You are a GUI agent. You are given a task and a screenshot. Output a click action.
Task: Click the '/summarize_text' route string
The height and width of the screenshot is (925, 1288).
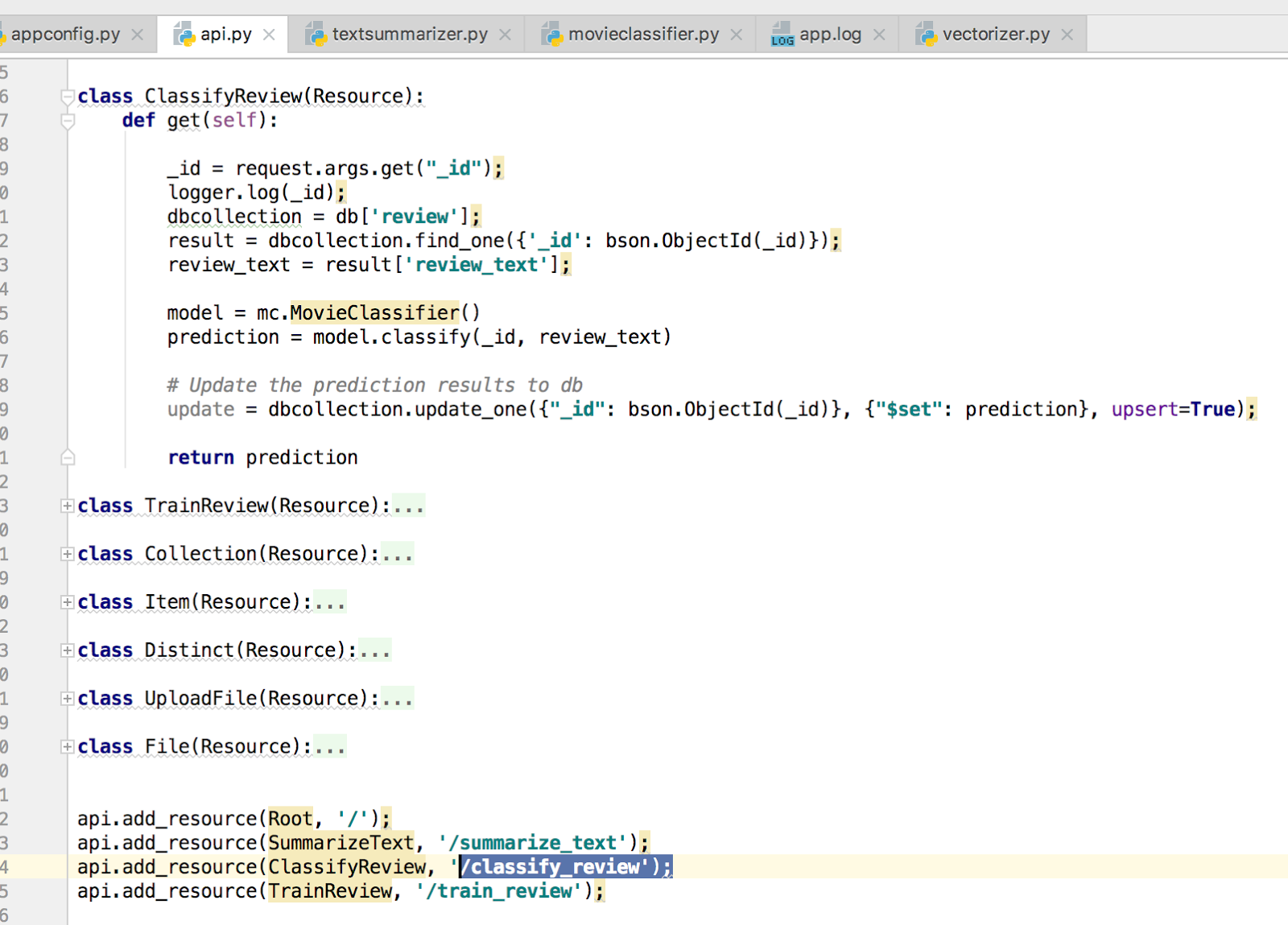[x=533, y=843]
